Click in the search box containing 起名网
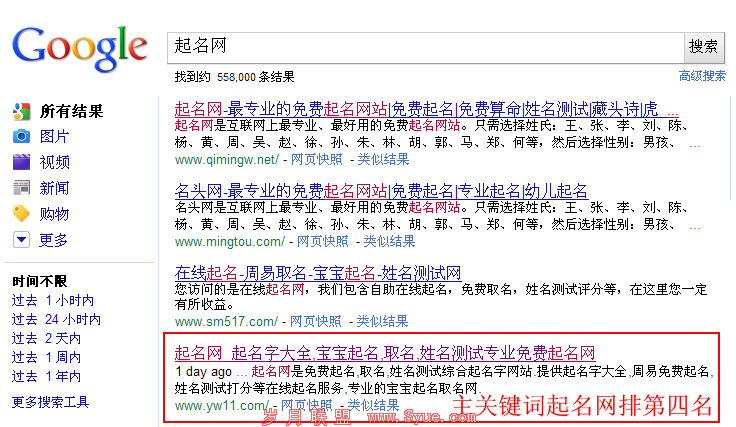This screenshot has height=427, width=736. point(424,46)
